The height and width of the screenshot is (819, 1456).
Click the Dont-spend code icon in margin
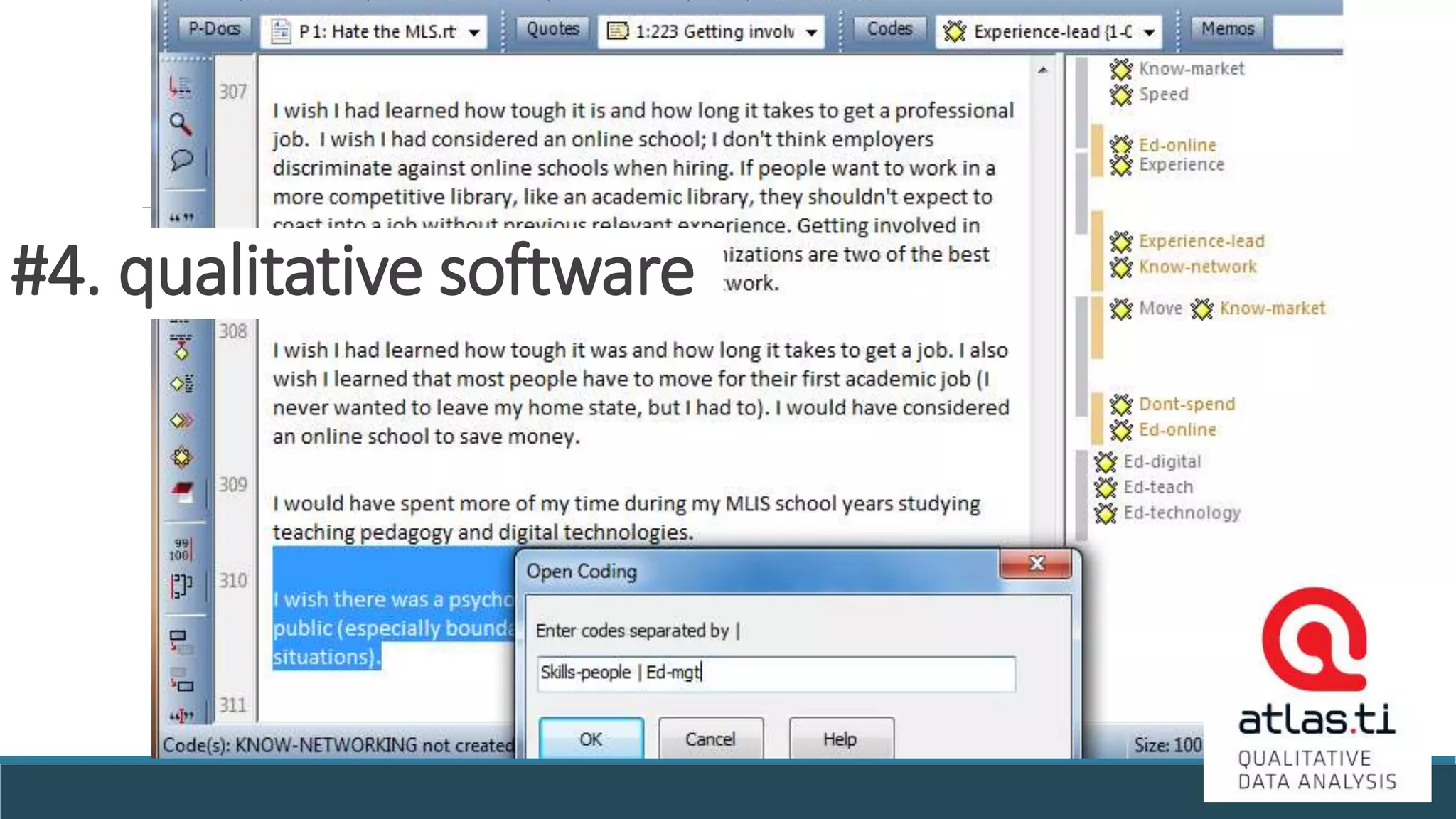click(x=1121, y=405)
